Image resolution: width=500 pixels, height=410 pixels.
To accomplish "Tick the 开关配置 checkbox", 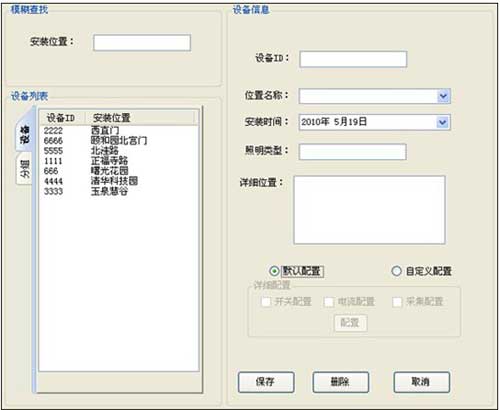I will click(x=266, y=302).
